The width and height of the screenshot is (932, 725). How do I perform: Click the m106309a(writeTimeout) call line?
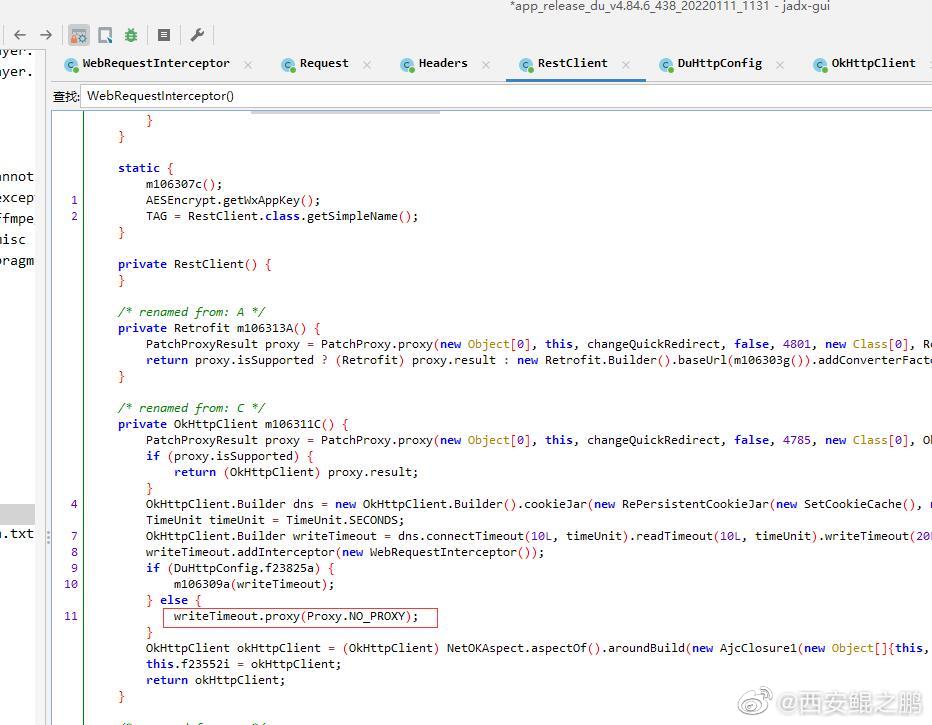click(x=254, y=584)
